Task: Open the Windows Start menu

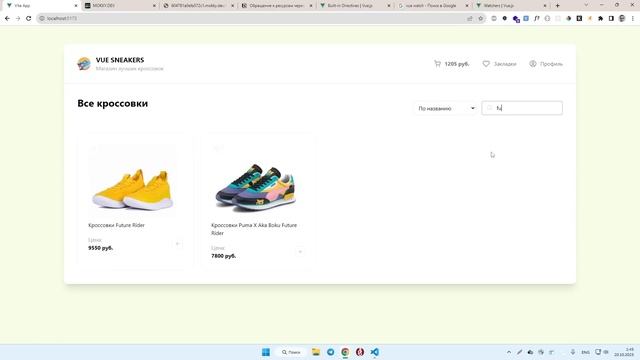Action: click(x=266, y=352)
